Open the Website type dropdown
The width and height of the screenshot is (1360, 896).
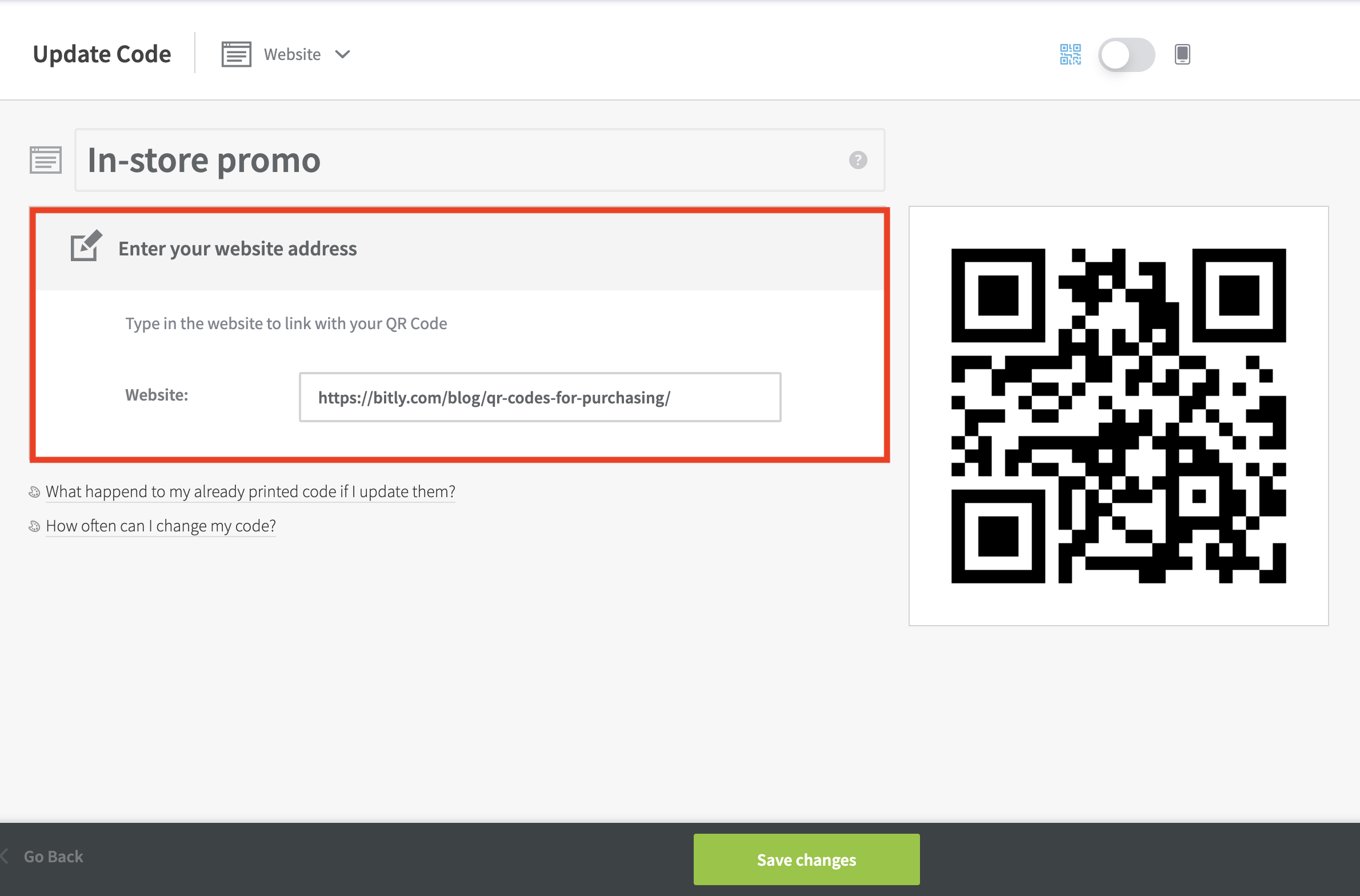point(286,54)
